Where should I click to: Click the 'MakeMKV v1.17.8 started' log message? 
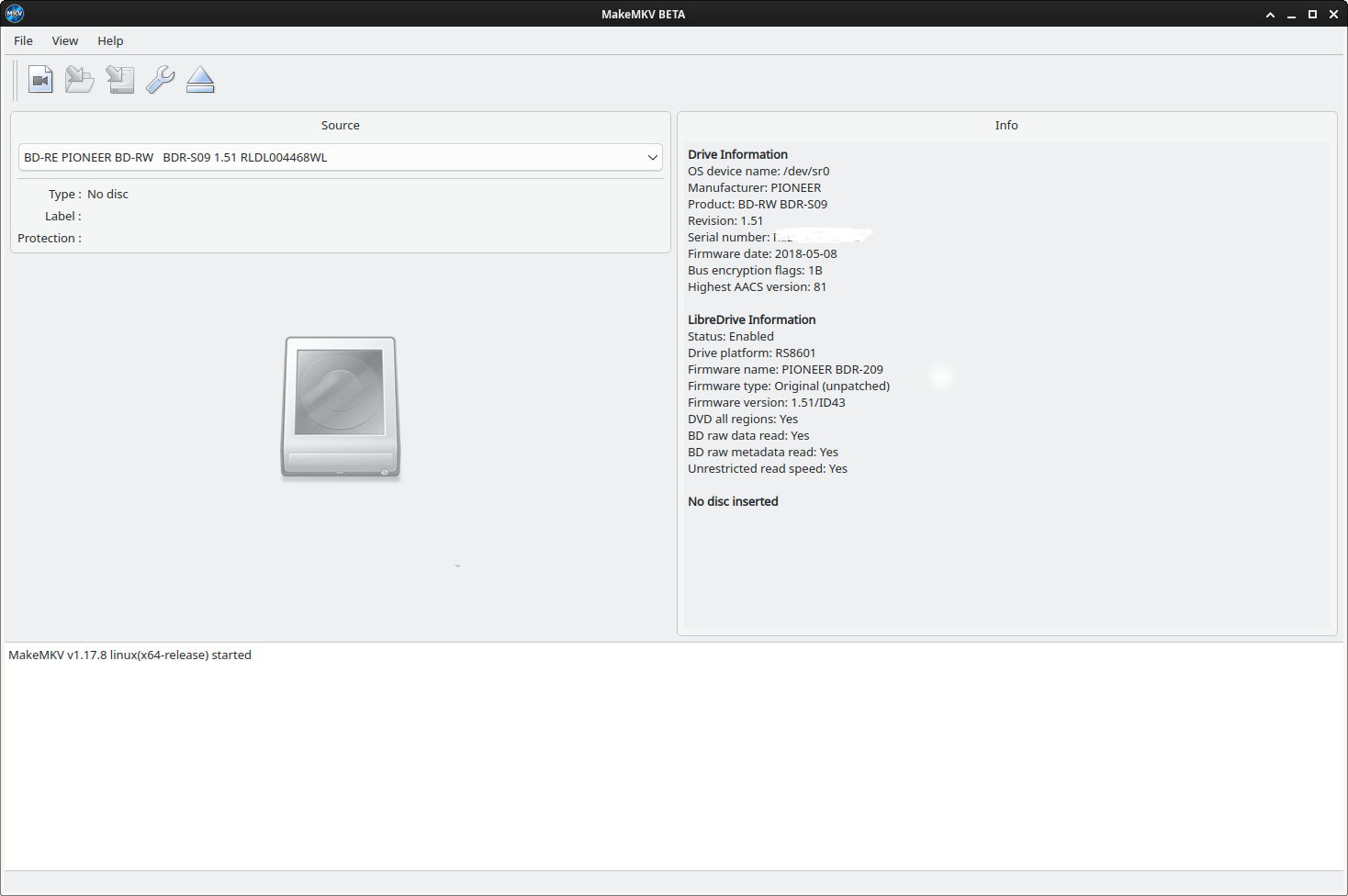point(129,655)
